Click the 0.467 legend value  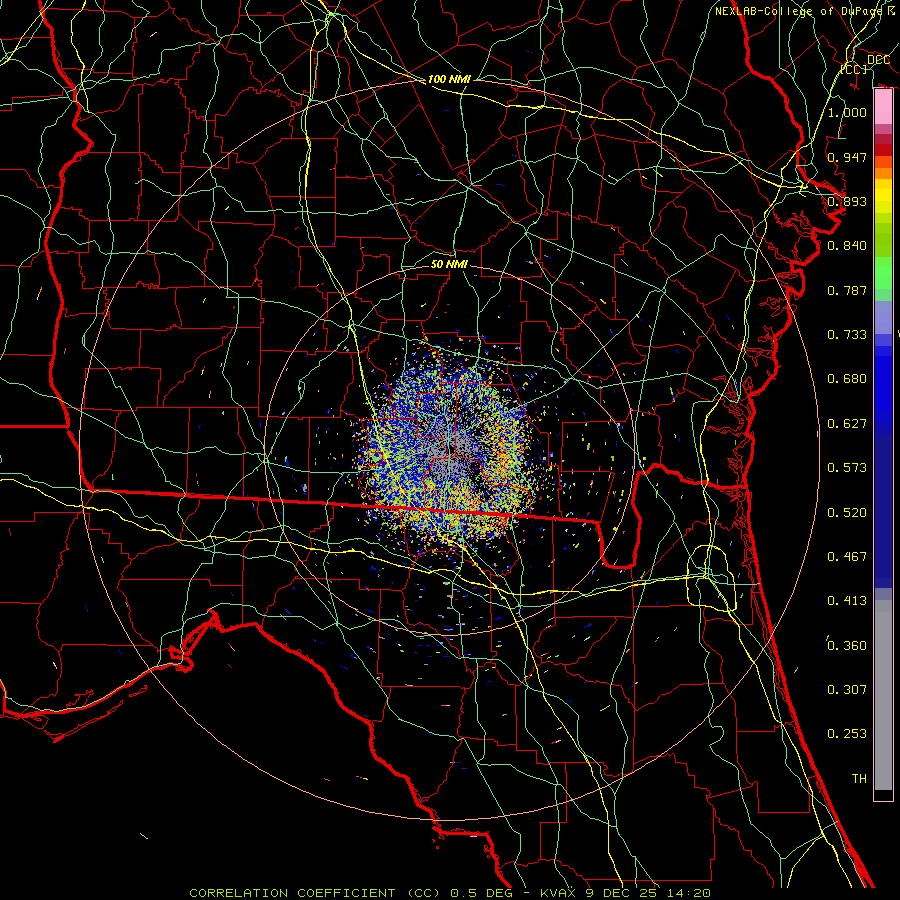(x=847, y=557)
